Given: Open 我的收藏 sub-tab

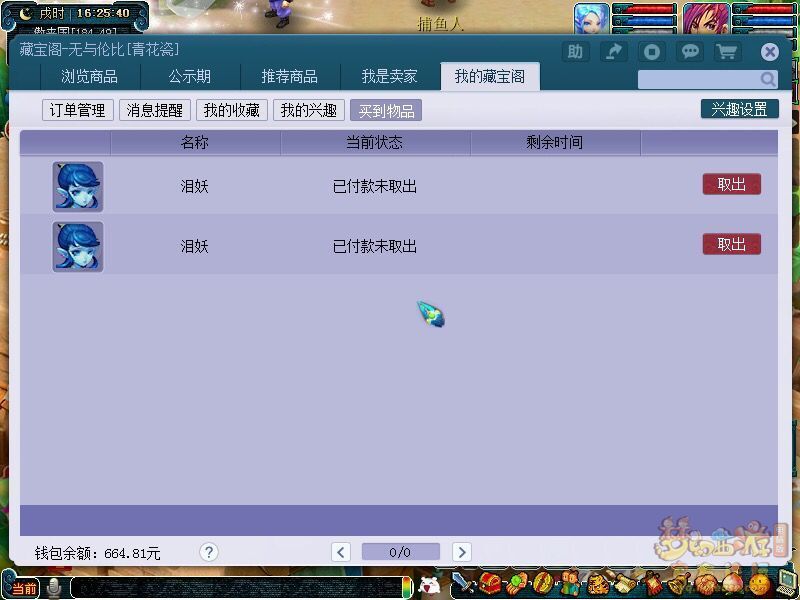Looking at the screenshot, I should (232, 110).
